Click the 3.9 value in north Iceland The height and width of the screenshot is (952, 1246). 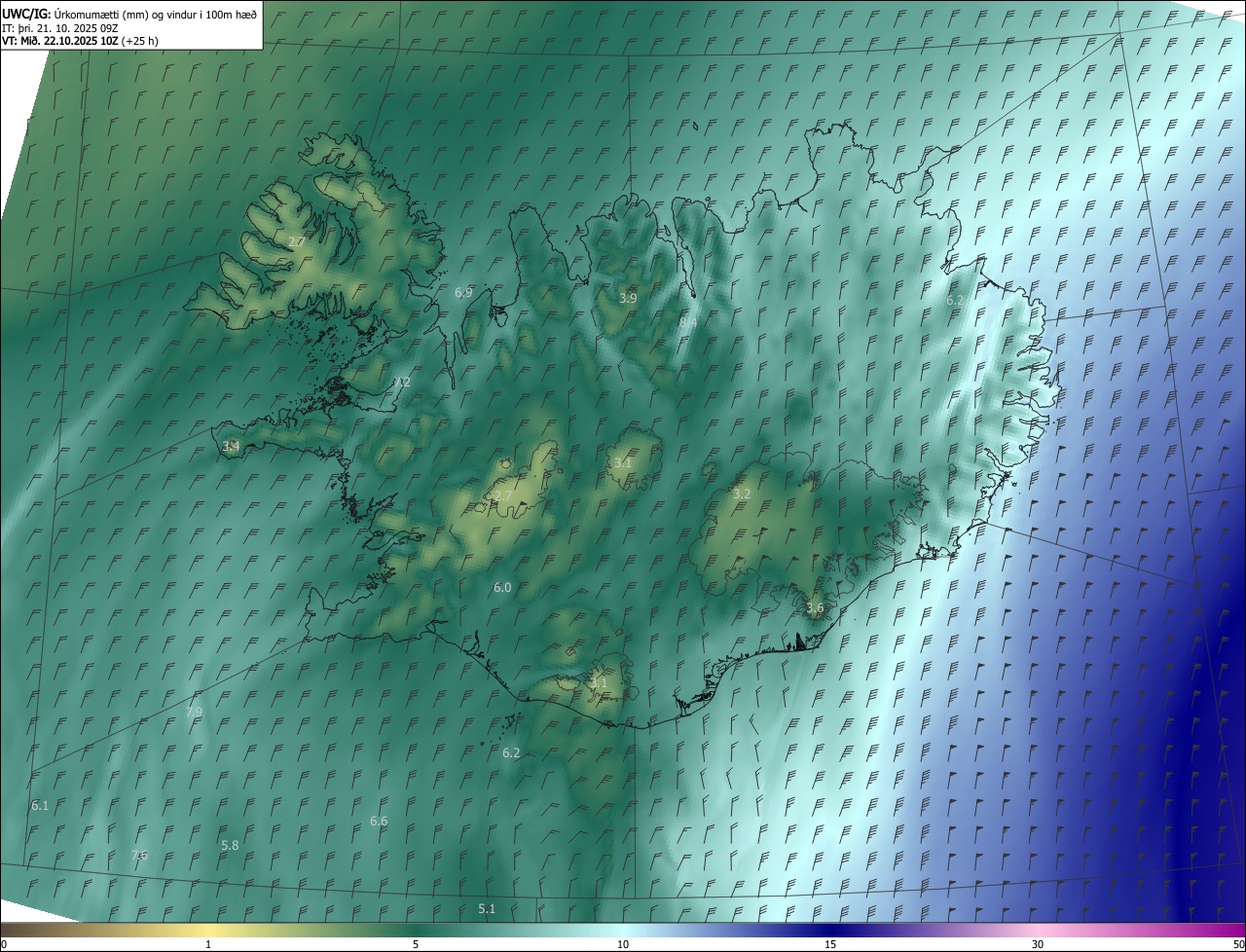click(x=628, y=298)
